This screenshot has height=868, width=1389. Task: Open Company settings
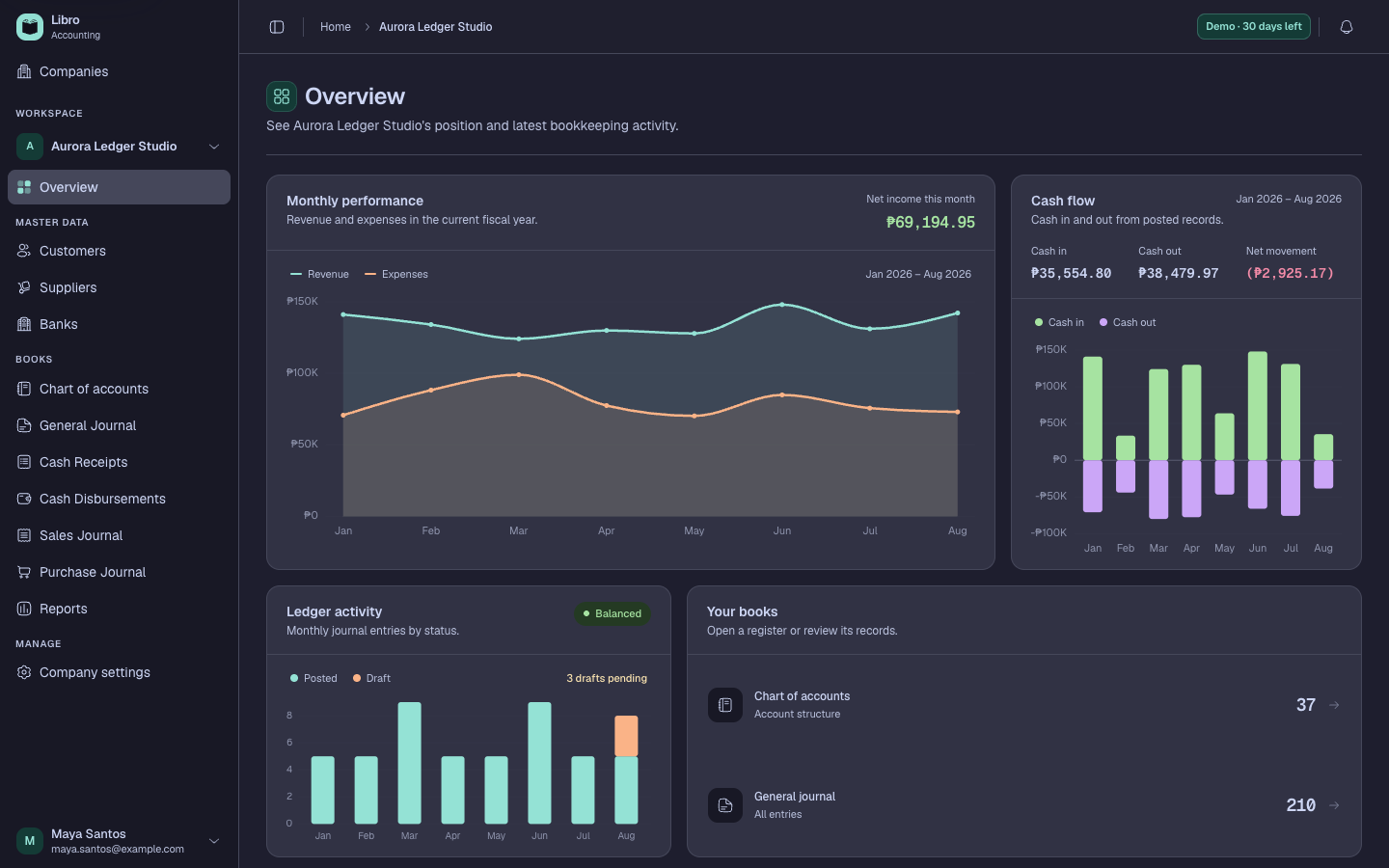119,672
